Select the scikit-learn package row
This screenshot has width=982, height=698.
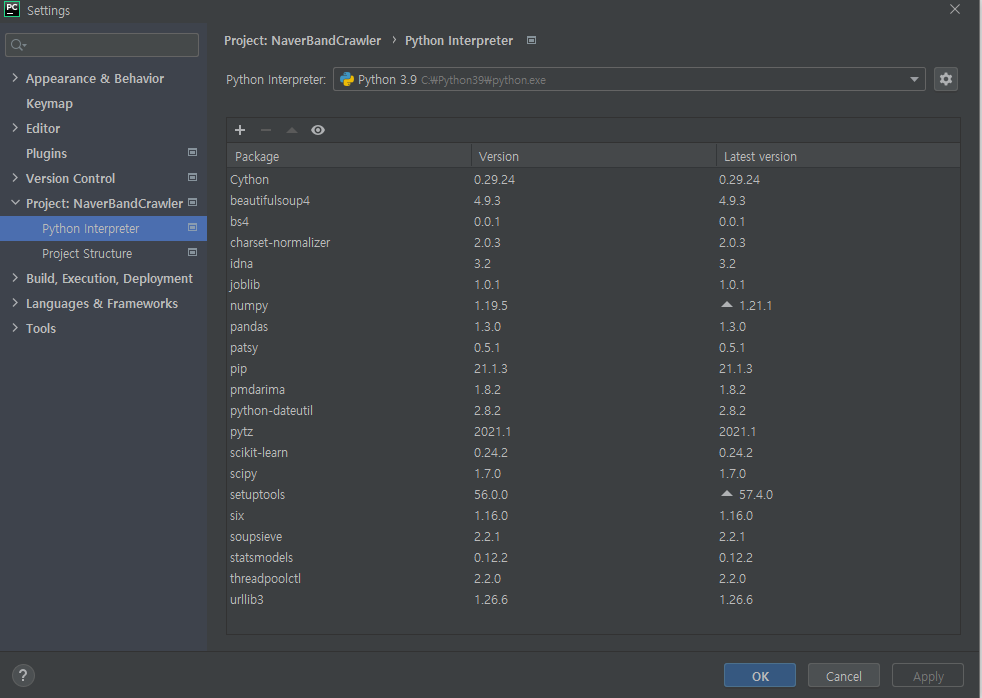click(x=593, y=453)
